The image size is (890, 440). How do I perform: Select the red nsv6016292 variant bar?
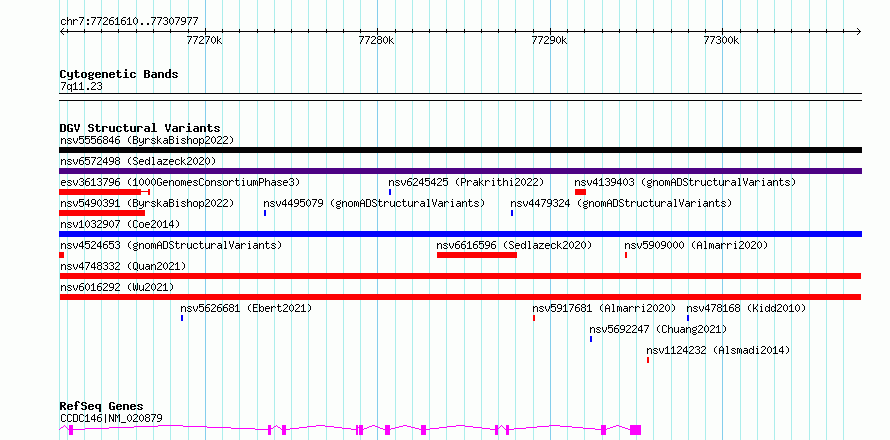coord(460,297)
